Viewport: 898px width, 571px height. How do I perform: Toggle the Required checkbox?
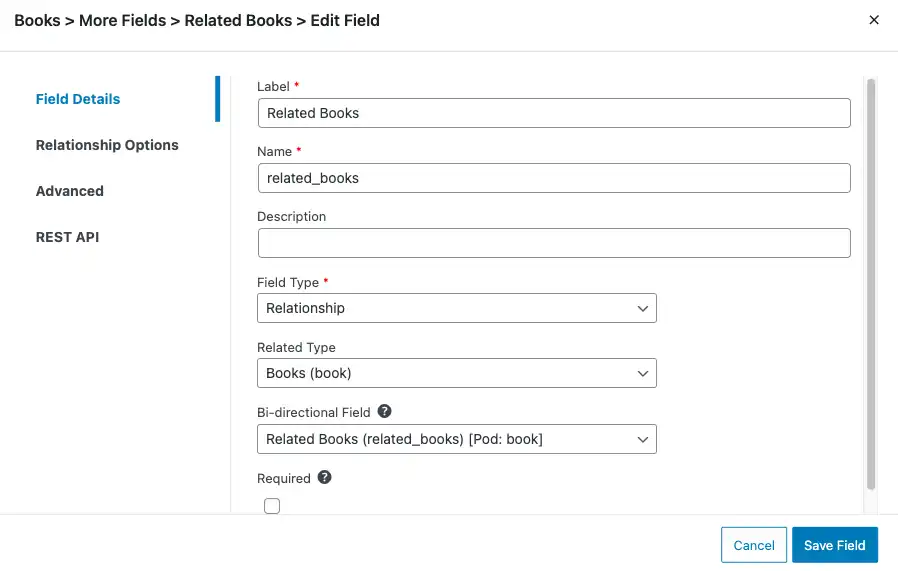tap(272, 506)
